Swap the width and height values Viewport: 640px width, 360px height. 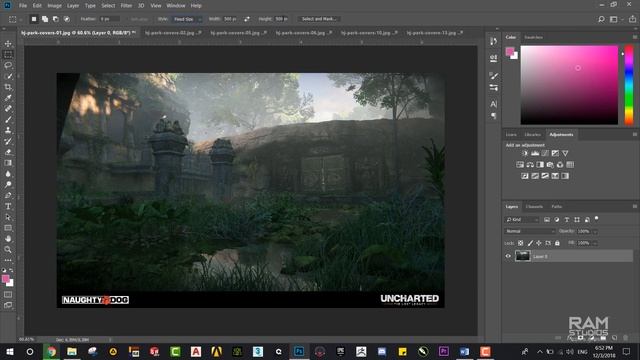pyautogui.click(x=247, y=19)
